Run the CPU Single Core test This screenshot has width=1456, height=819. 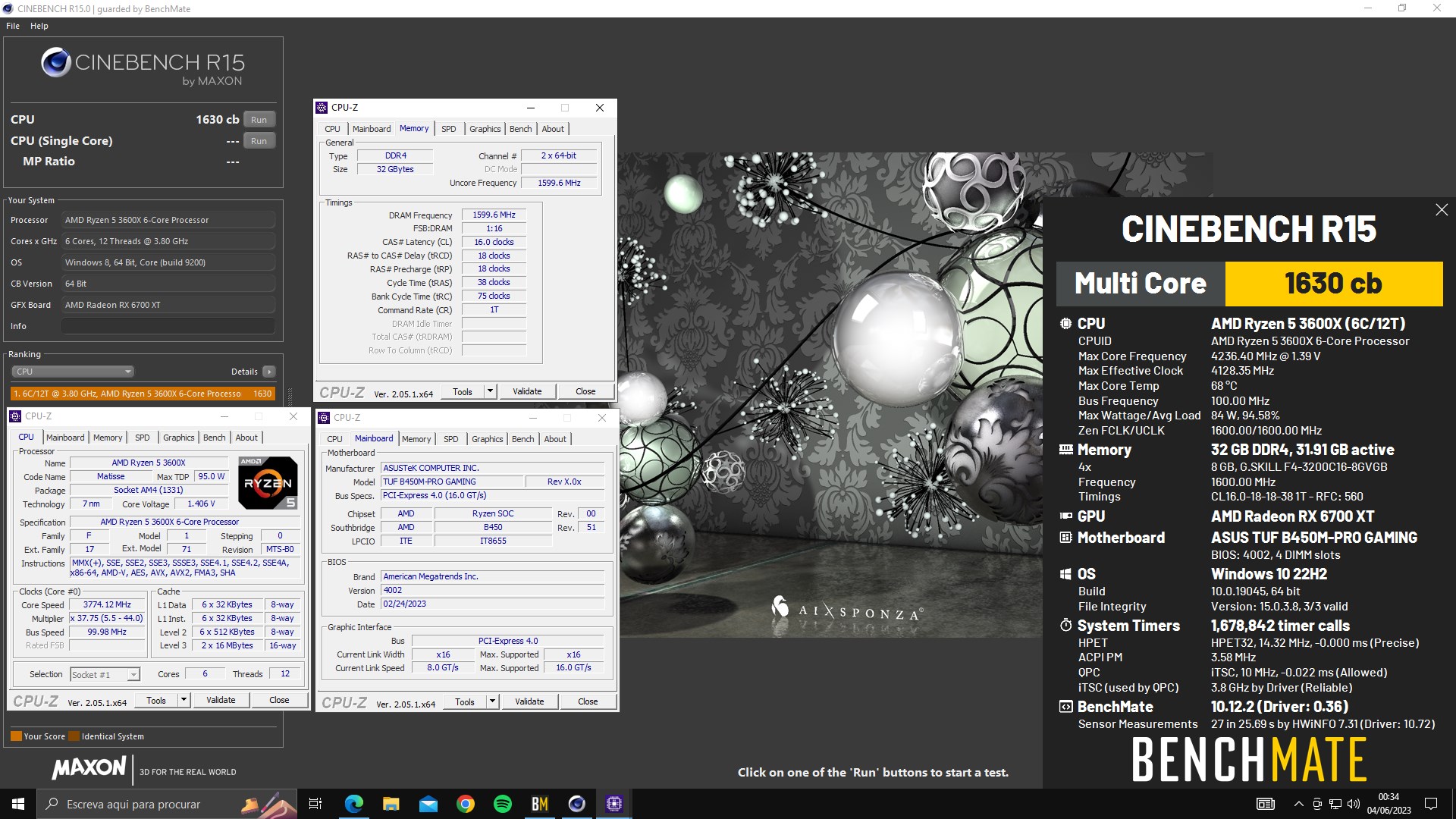[259, 141]
